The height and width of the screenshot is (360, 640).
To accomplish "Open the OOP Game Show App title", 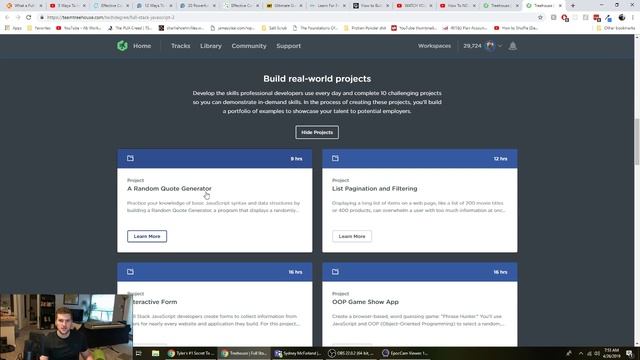I will (365, 302).
